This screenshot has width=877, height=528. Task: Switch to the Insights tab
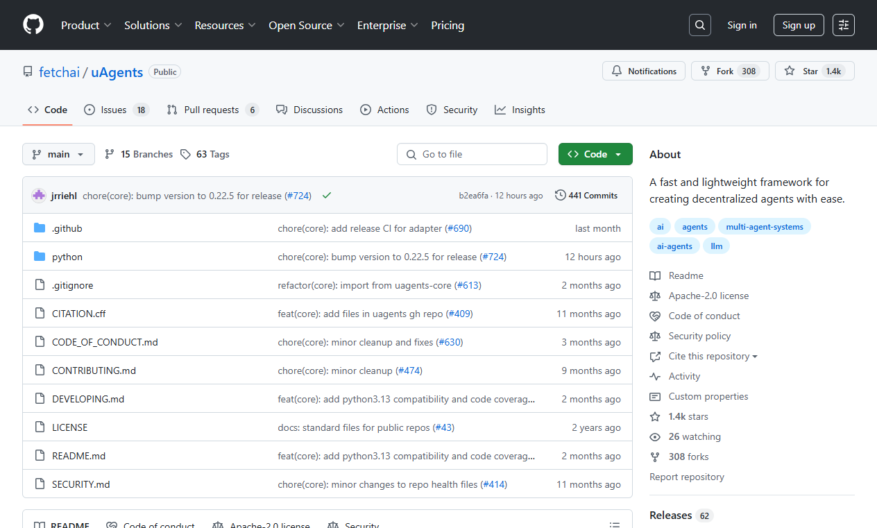520,110
